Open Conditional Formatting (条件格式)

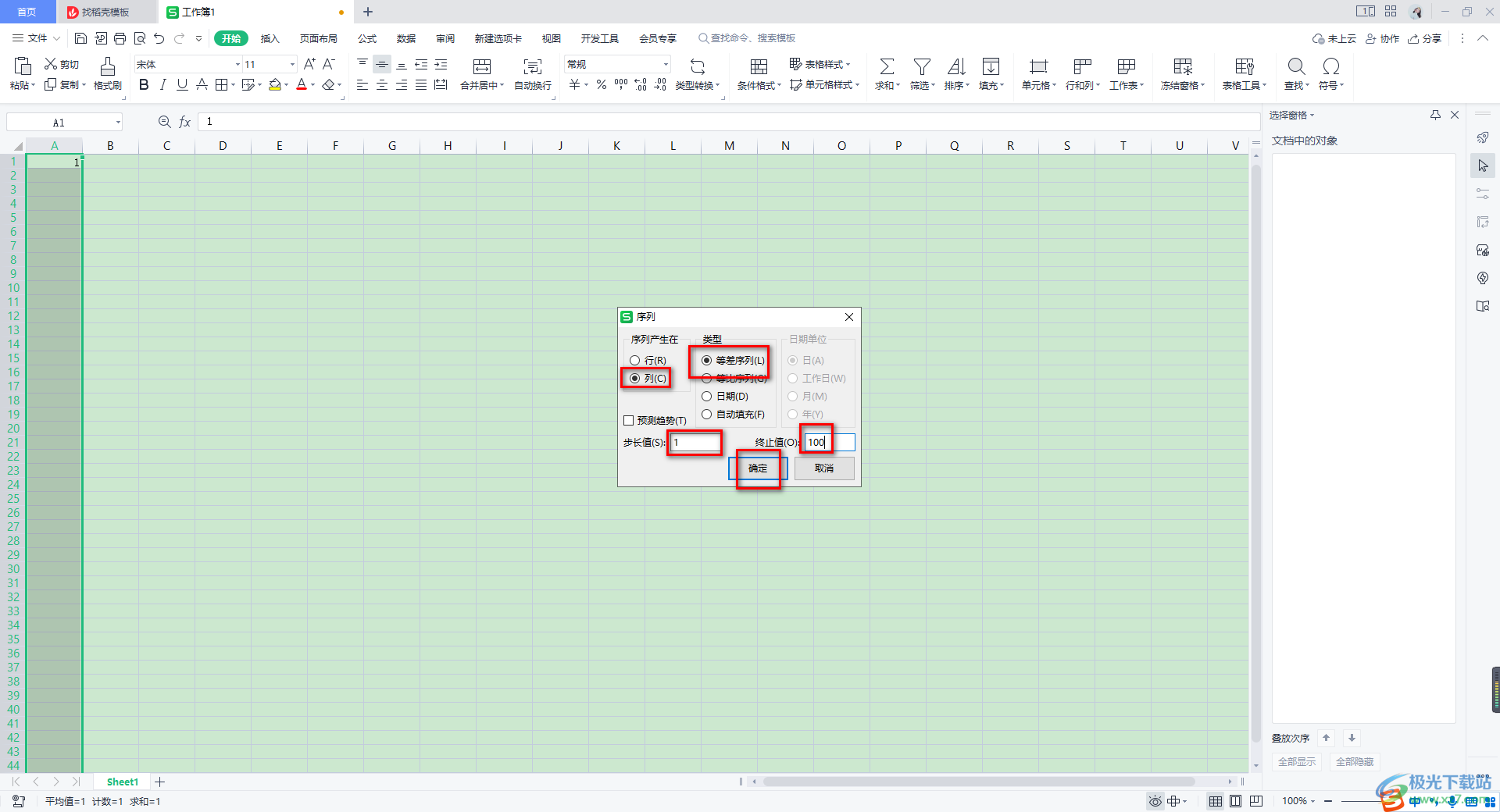click(x=759, y=74)
